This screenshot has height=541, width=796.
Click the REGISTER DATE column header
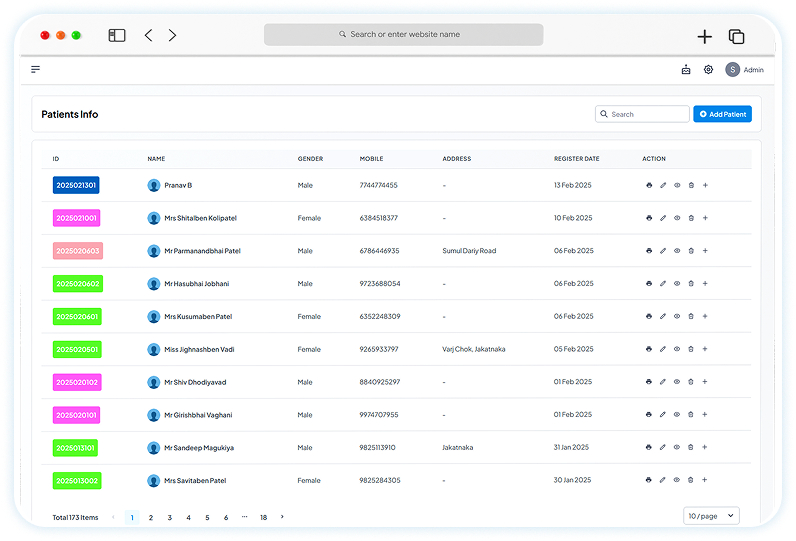click(577, 159)
